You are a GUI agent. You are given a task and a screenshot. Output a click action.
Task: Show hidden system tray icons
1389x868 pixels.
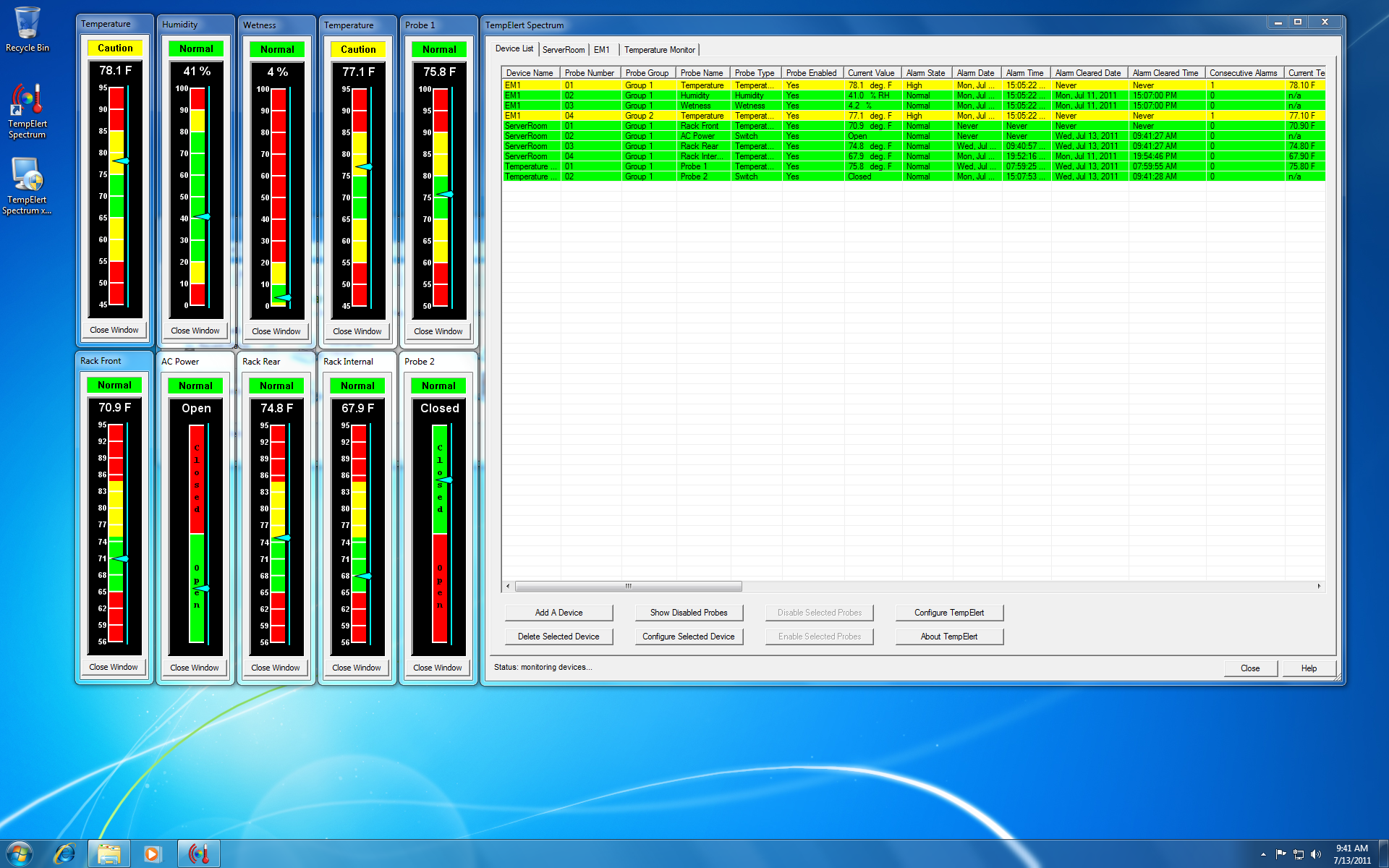(1263, 854)
